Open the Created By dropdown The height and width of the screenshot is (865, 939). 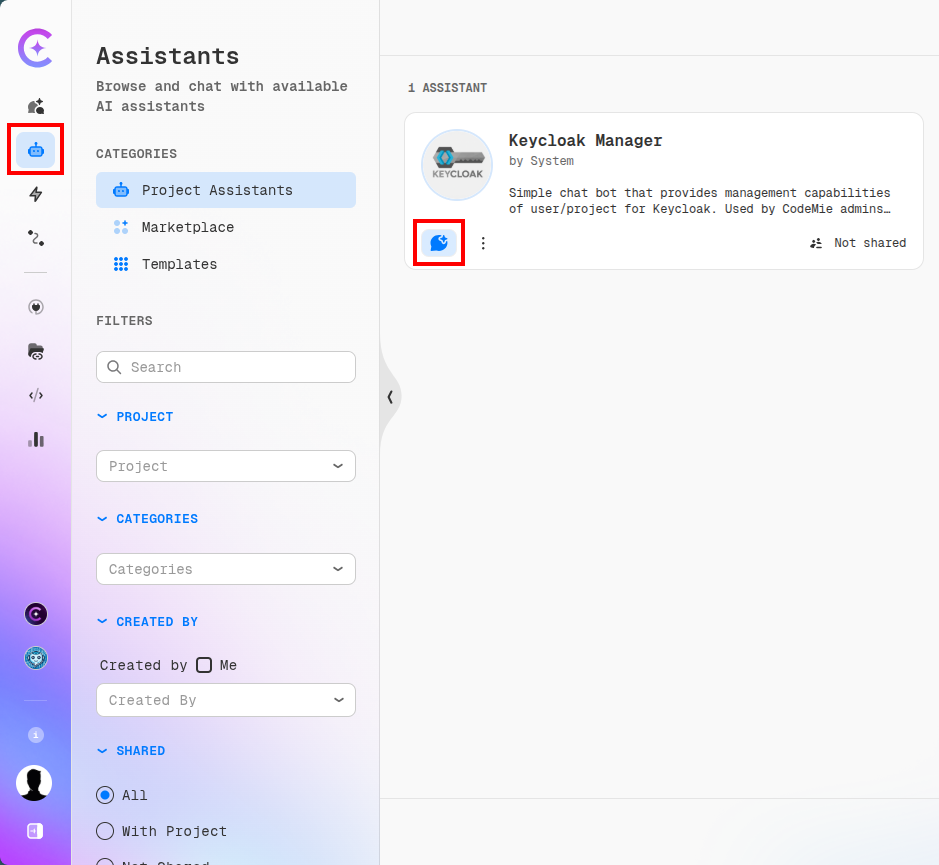[x=226, y=700]
